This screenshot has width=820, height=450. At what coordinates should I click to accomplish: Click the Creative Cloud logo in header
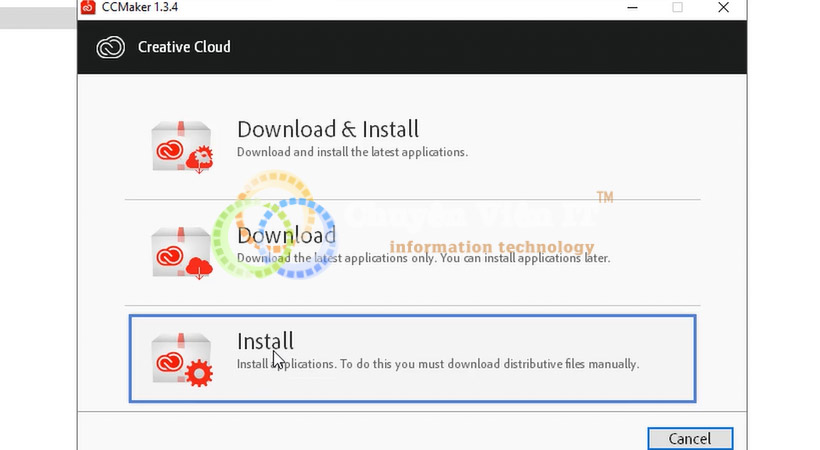pyautogui.click(x=110, y=48)
